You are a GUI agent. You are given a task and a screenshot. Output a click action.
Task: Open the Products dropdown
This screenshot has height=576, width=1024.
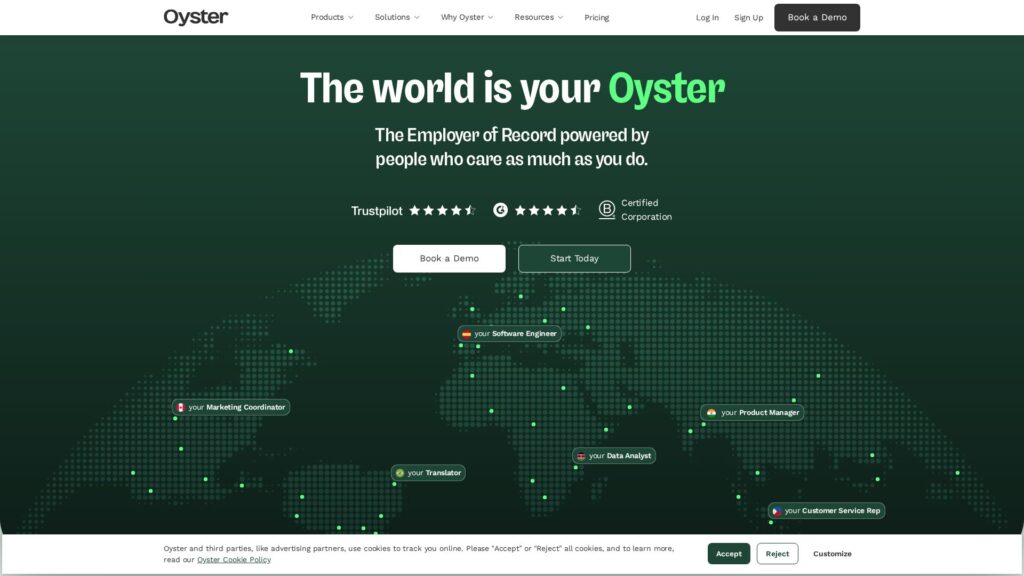coord(331,17)
